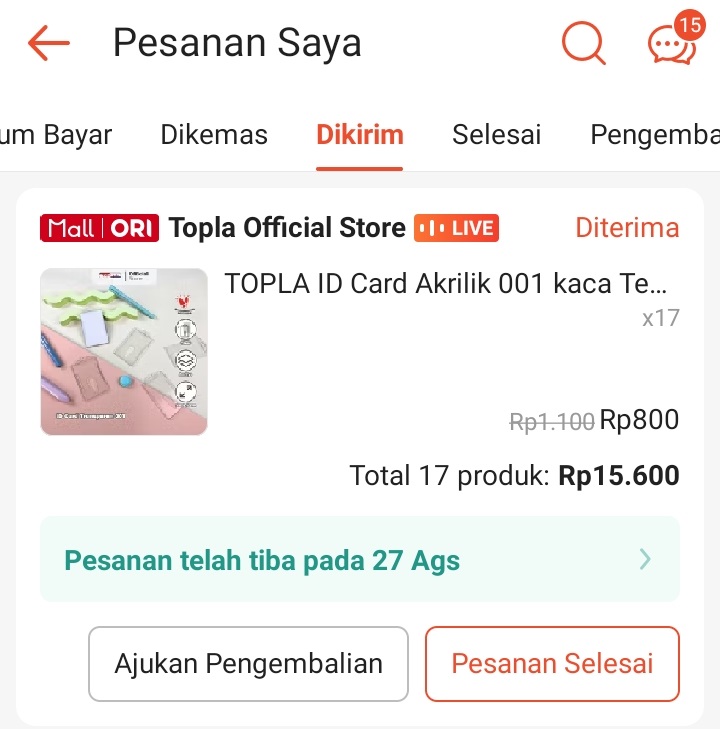This screenshot has height=729, width=720.
Task: Expand delivery details via the chevron arrow
Action: [645, 559]
